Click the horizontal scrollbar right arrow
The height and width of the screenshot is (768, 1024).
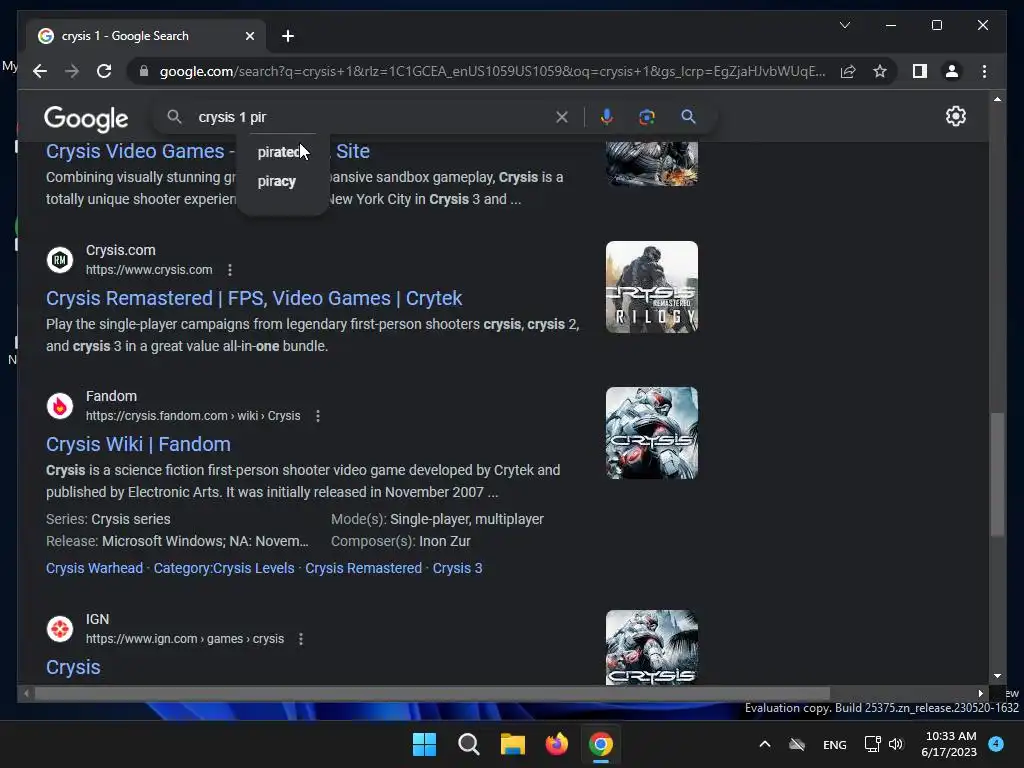980,694
